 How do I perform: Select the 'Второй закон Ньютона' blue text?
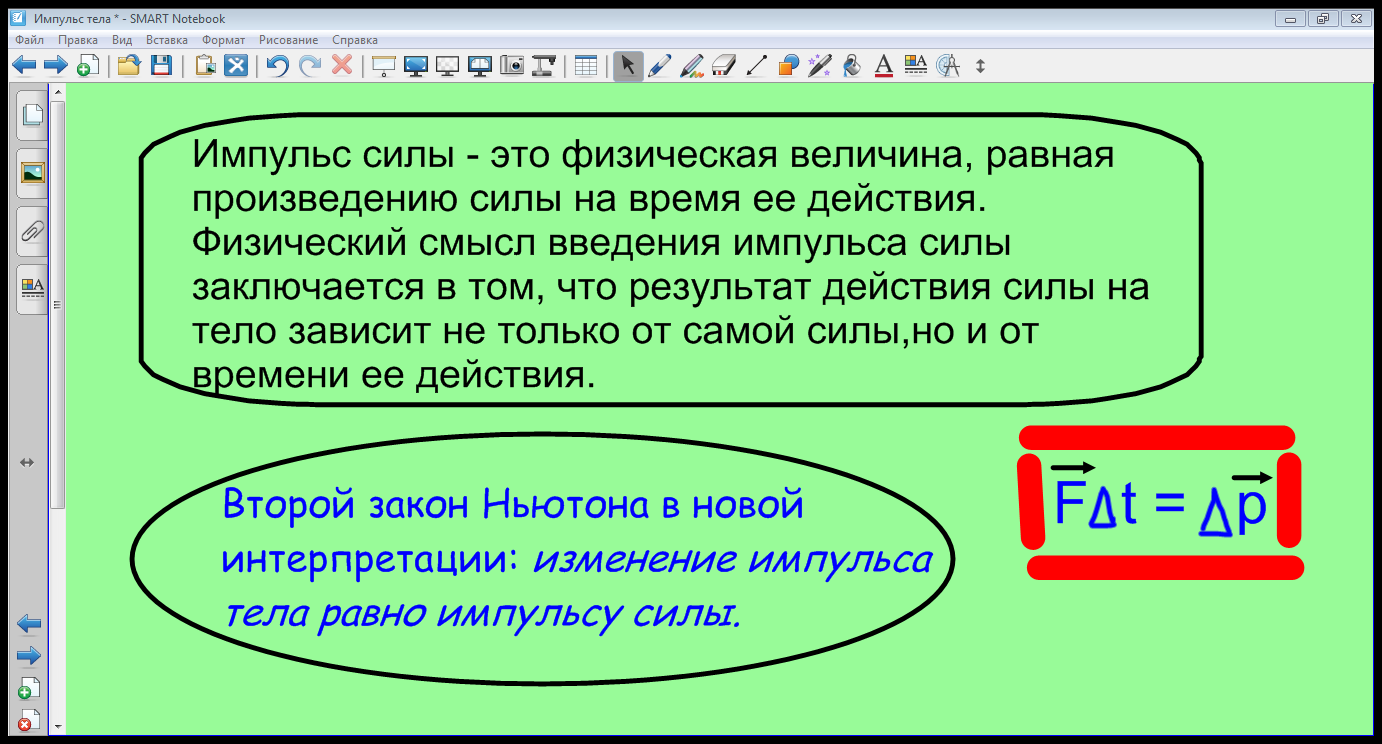tap(576, 560)
